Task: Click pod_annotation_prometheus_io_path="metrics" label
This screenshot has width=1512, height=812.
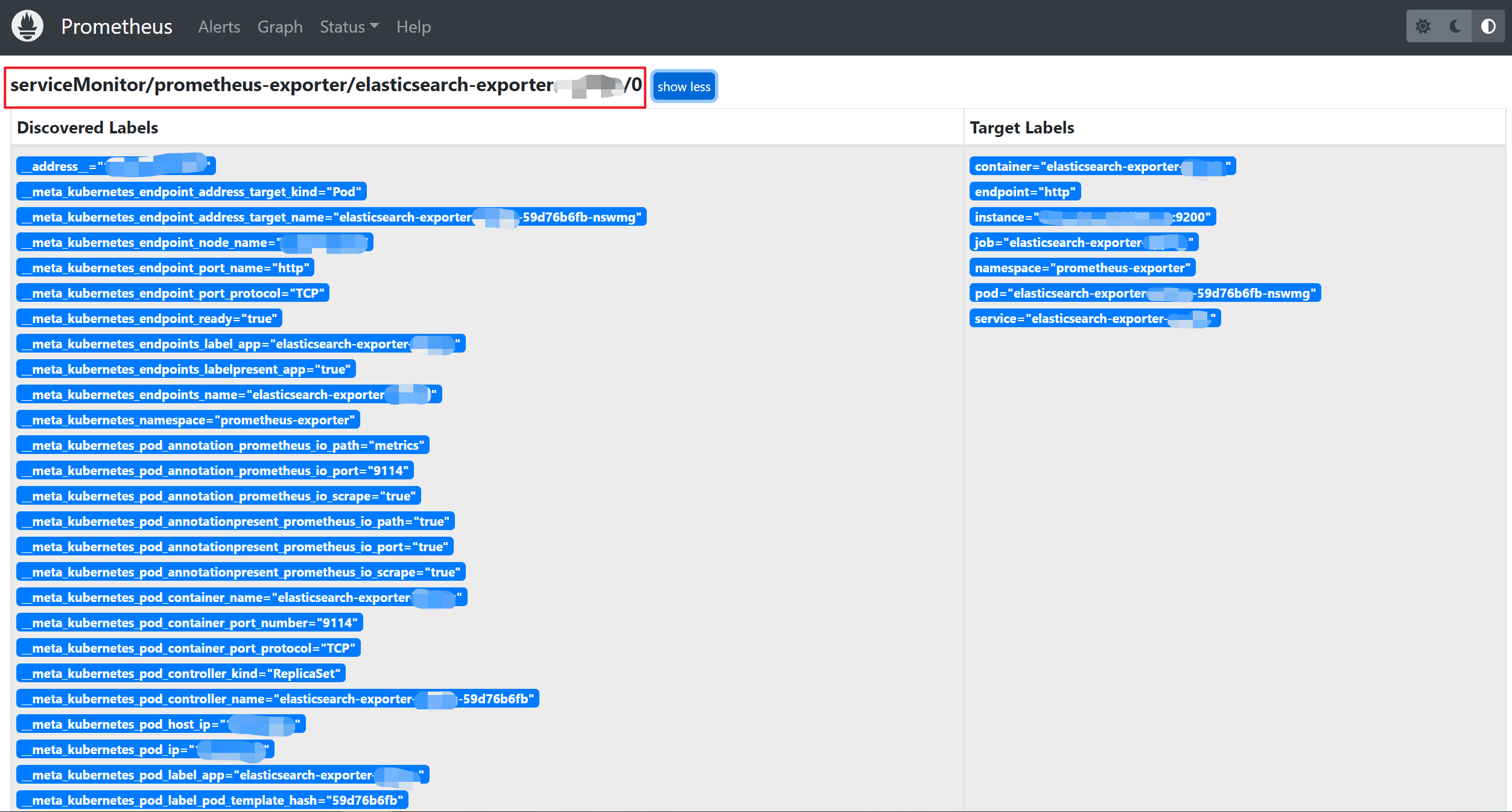Action: point(223,445)
